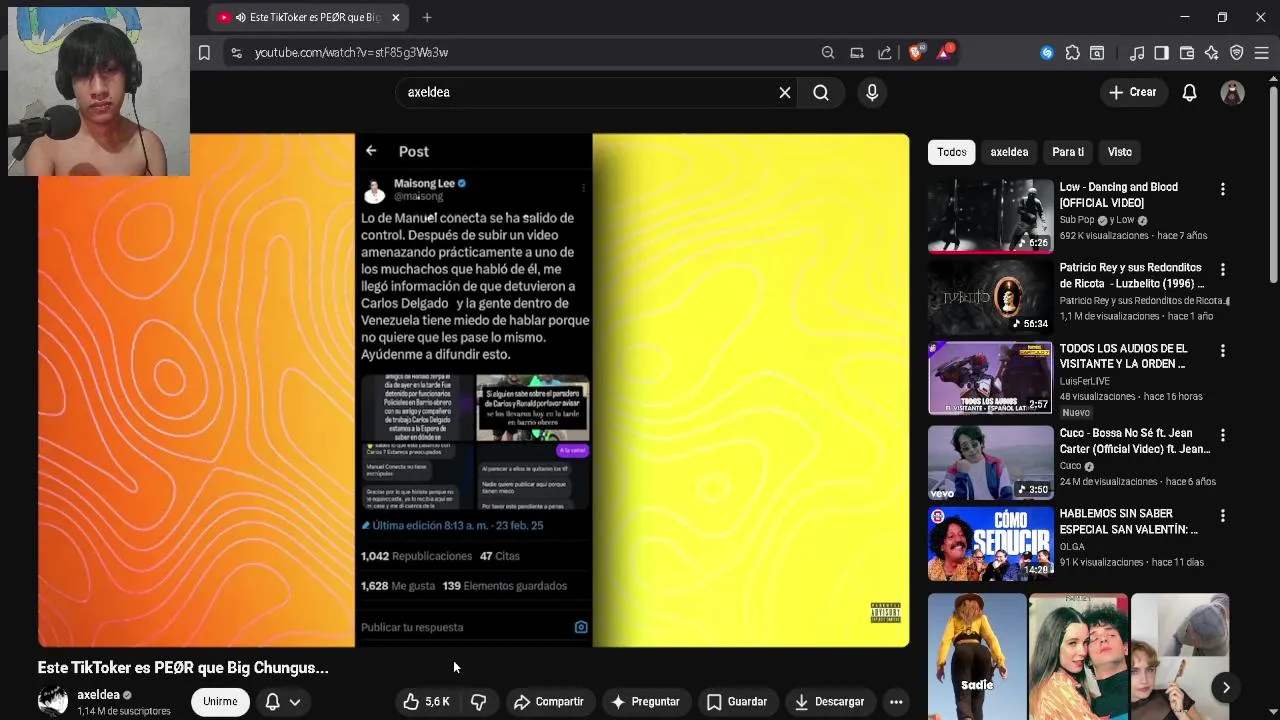The width and height of the screenshot is (1280, 720).
Task: Toggle the browser sidebar panel icon
Action: point(1162,53)
